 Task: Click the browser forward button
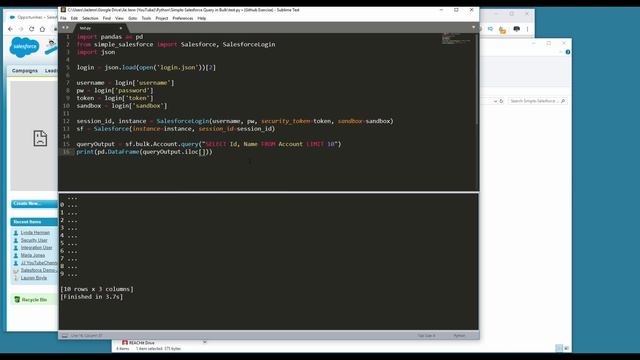tap(21, 29)
